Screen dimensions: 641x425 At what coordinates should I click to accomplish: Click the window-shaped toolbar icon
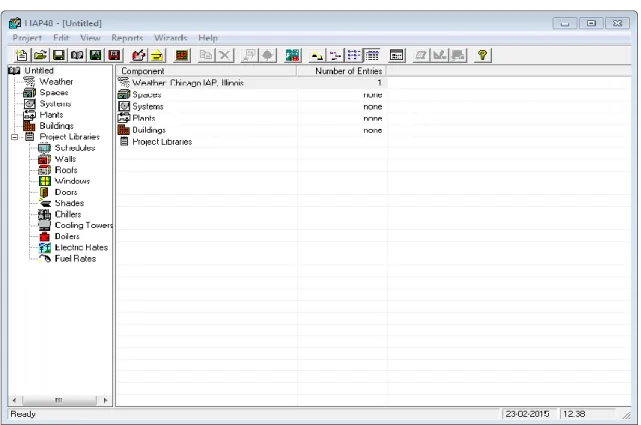tap(397, 55)
